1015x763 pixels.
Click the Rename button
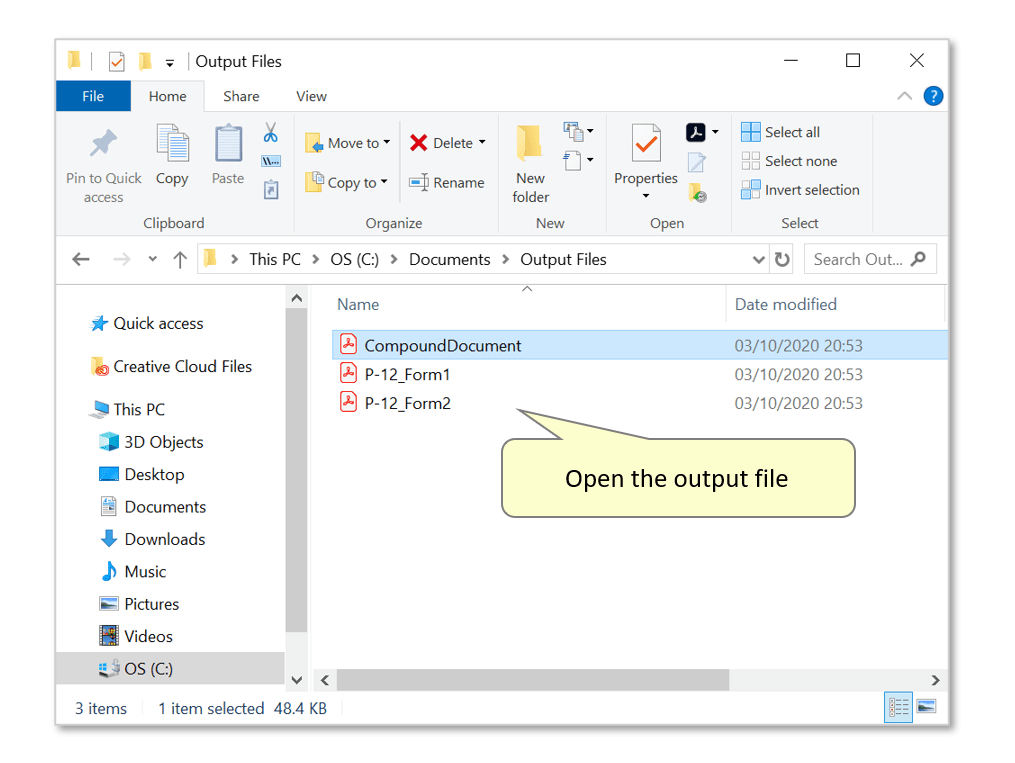point(447,182)
